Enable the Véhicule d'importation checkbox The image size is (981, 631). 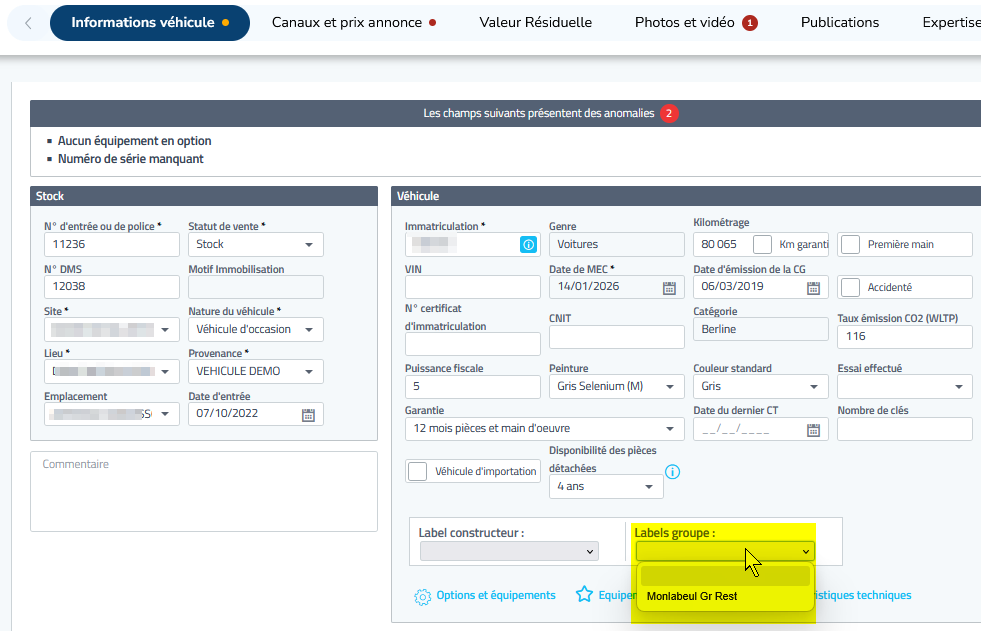417,471
